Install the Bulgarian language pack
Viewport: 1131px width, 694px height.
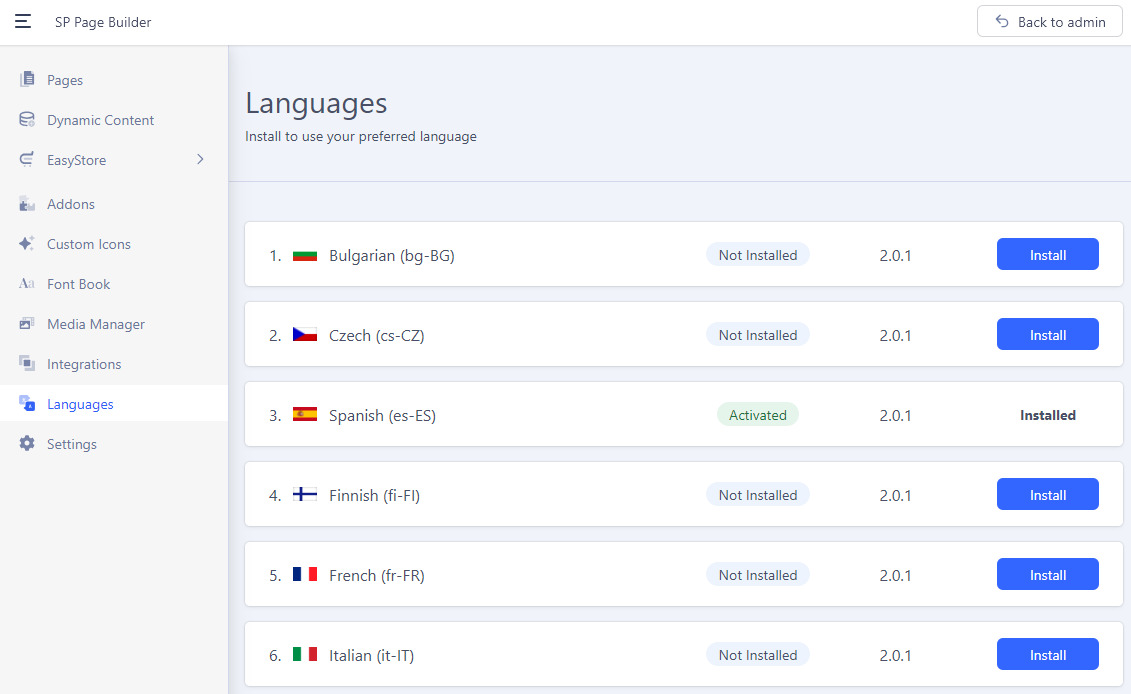click(x=1047, y=255)
